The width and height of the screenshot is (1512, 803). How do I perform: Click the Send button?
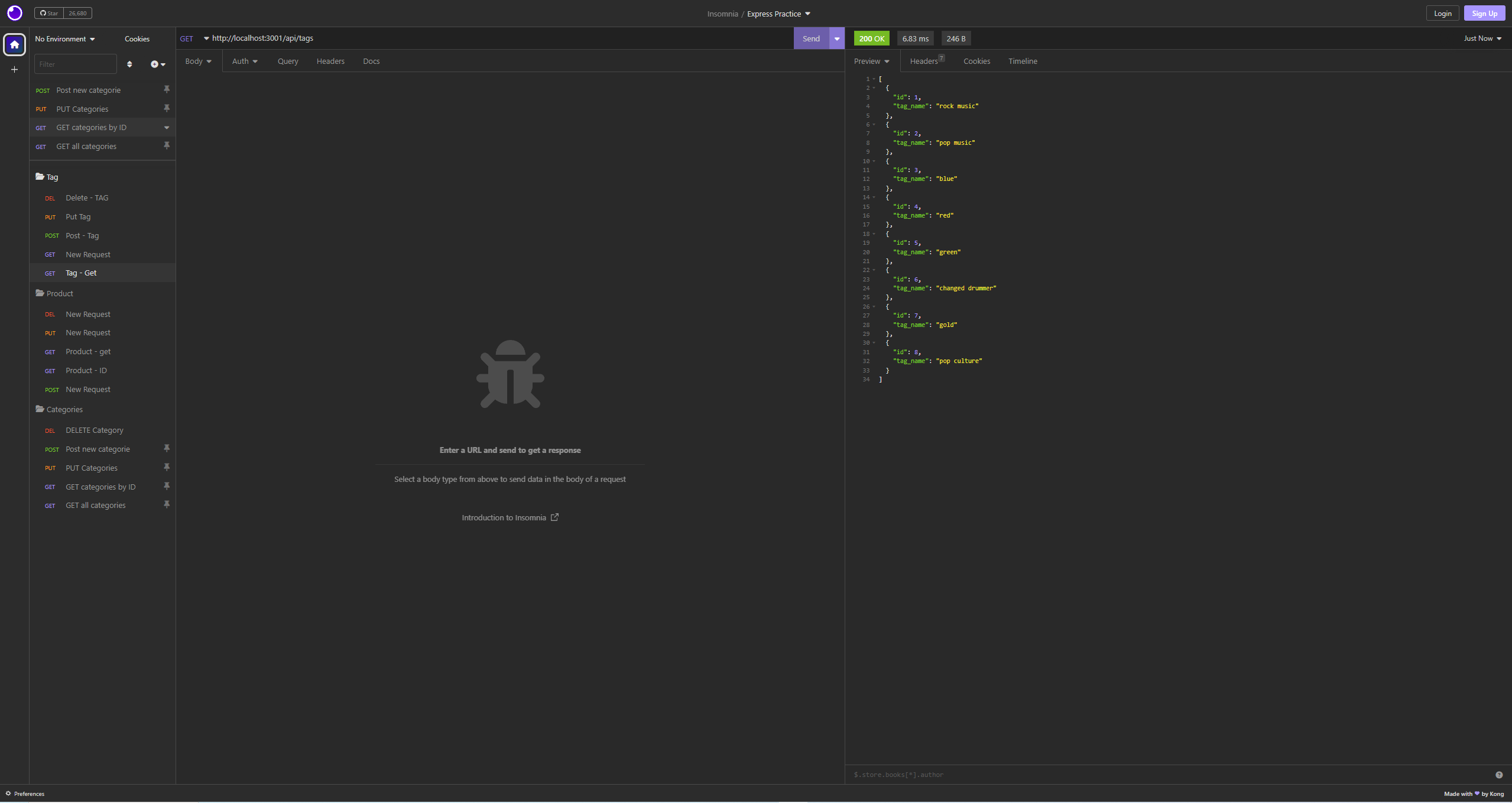click(810, 38)
